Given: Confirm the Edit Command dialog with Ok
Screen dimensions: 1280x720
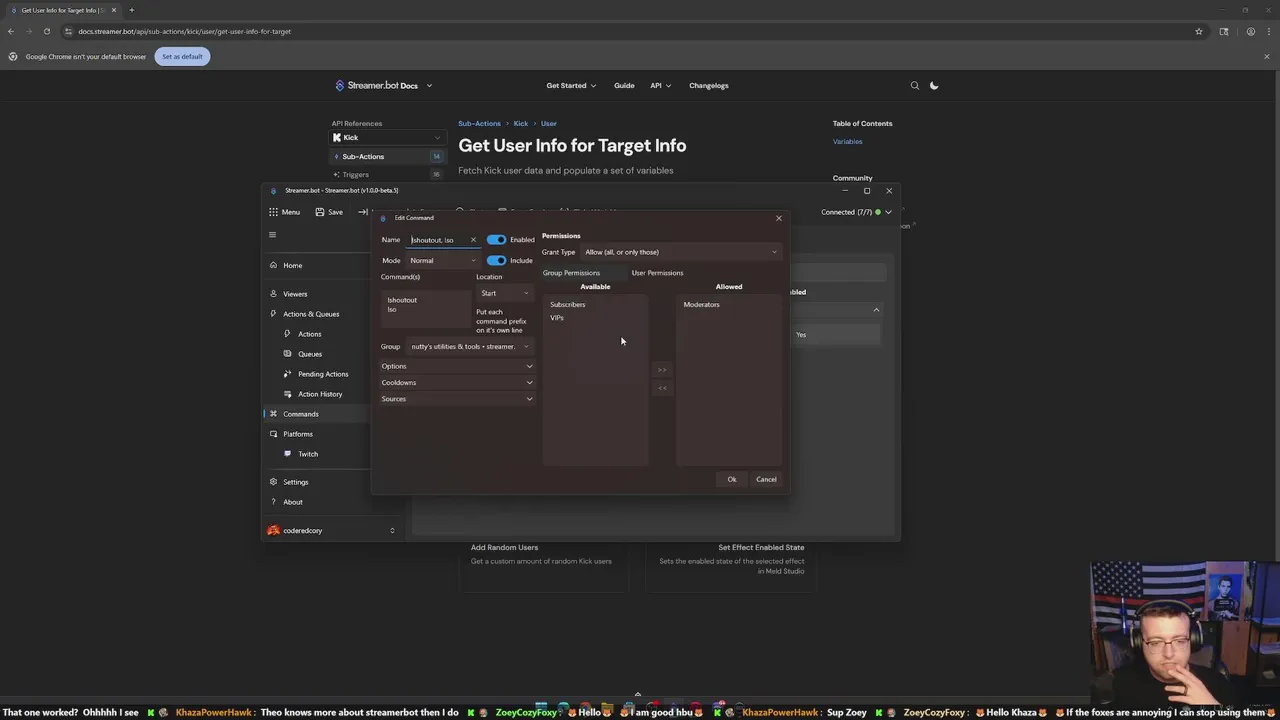Looking at the screenshot, I should 732,480.
